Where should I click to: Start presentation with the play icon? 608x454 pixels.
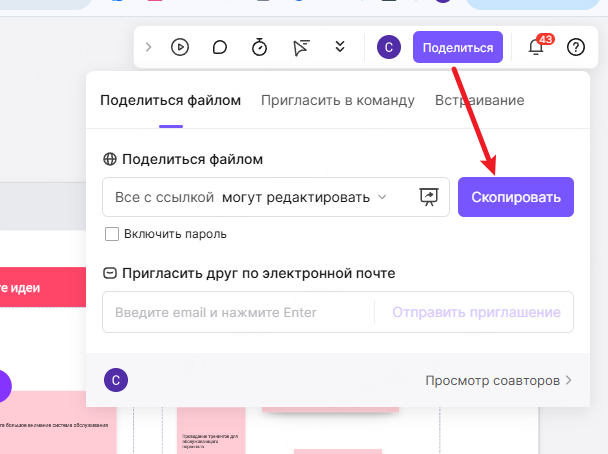pos(180,47)
